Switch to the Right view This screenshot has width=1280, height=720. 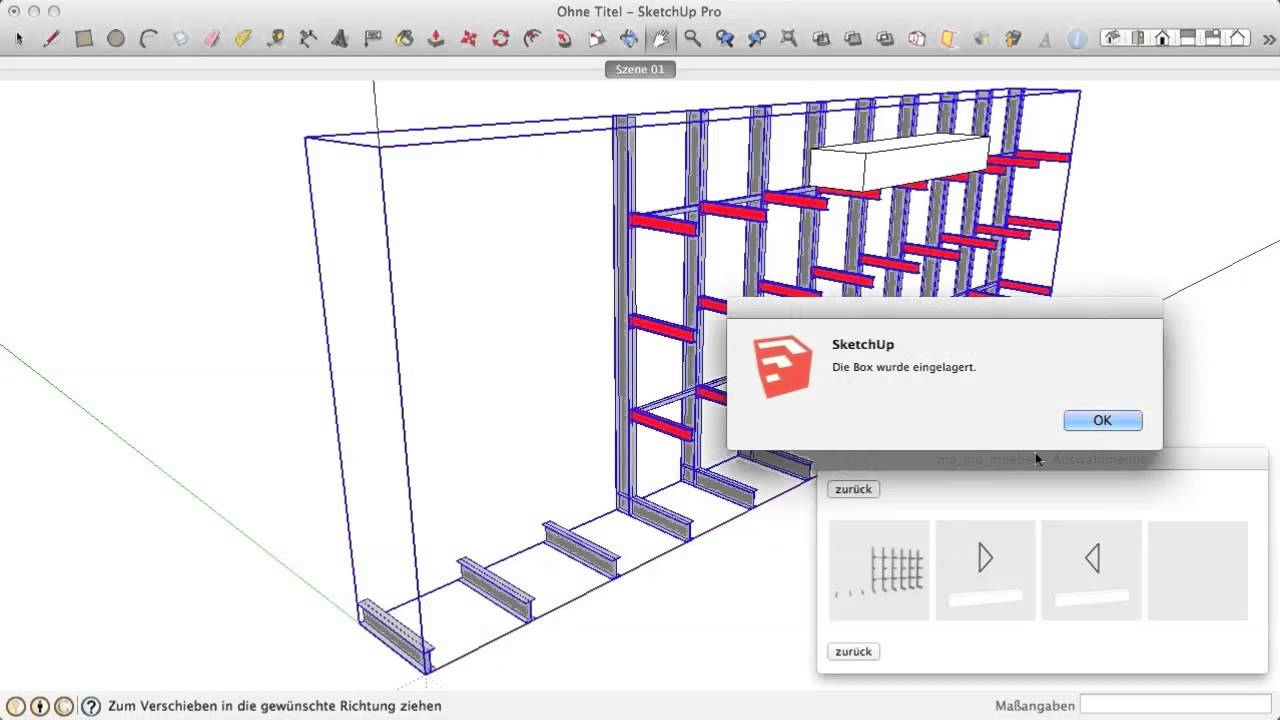(x=1187, y=38)
